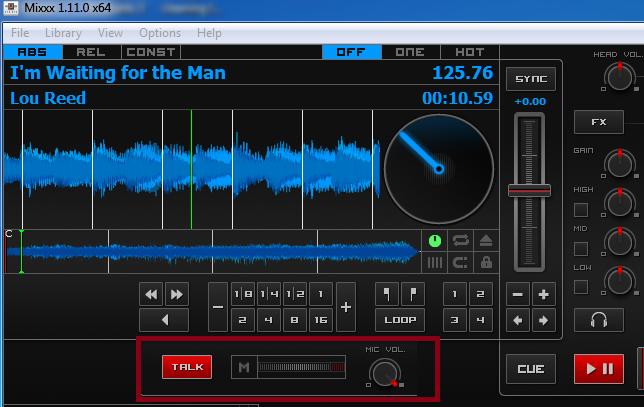Toggle the MID kill checkbox

point(581,248)
